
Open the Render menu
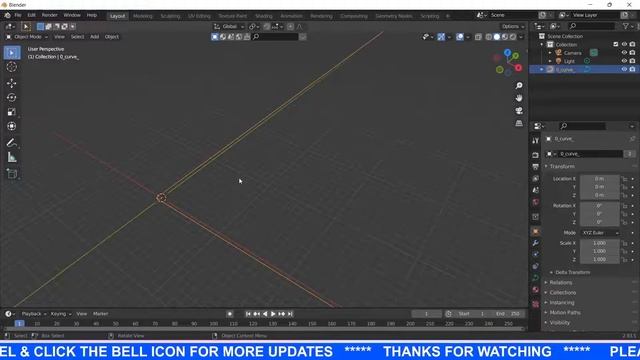[50, 16]
